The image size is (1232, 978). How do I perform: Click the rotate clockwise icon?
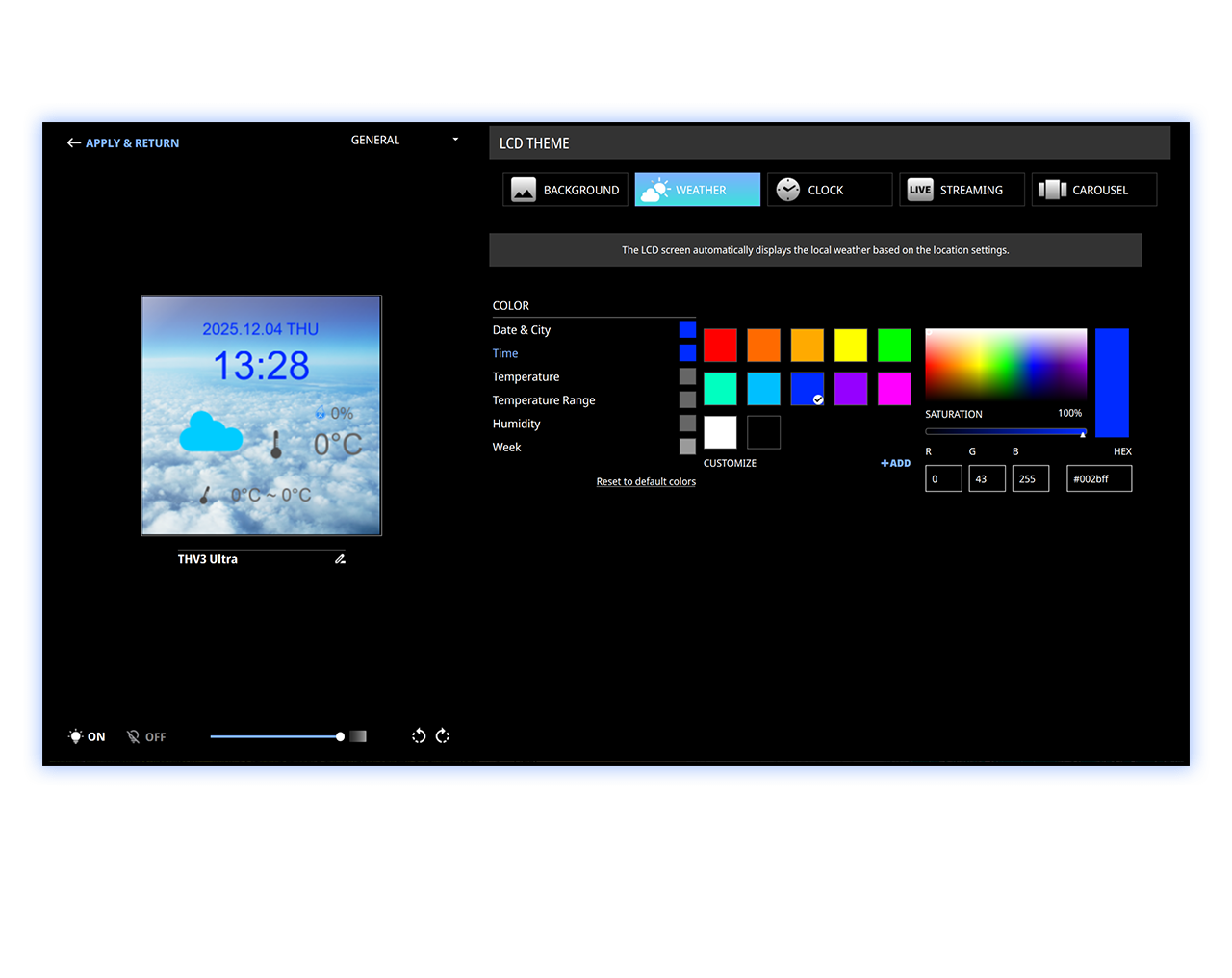443,736
